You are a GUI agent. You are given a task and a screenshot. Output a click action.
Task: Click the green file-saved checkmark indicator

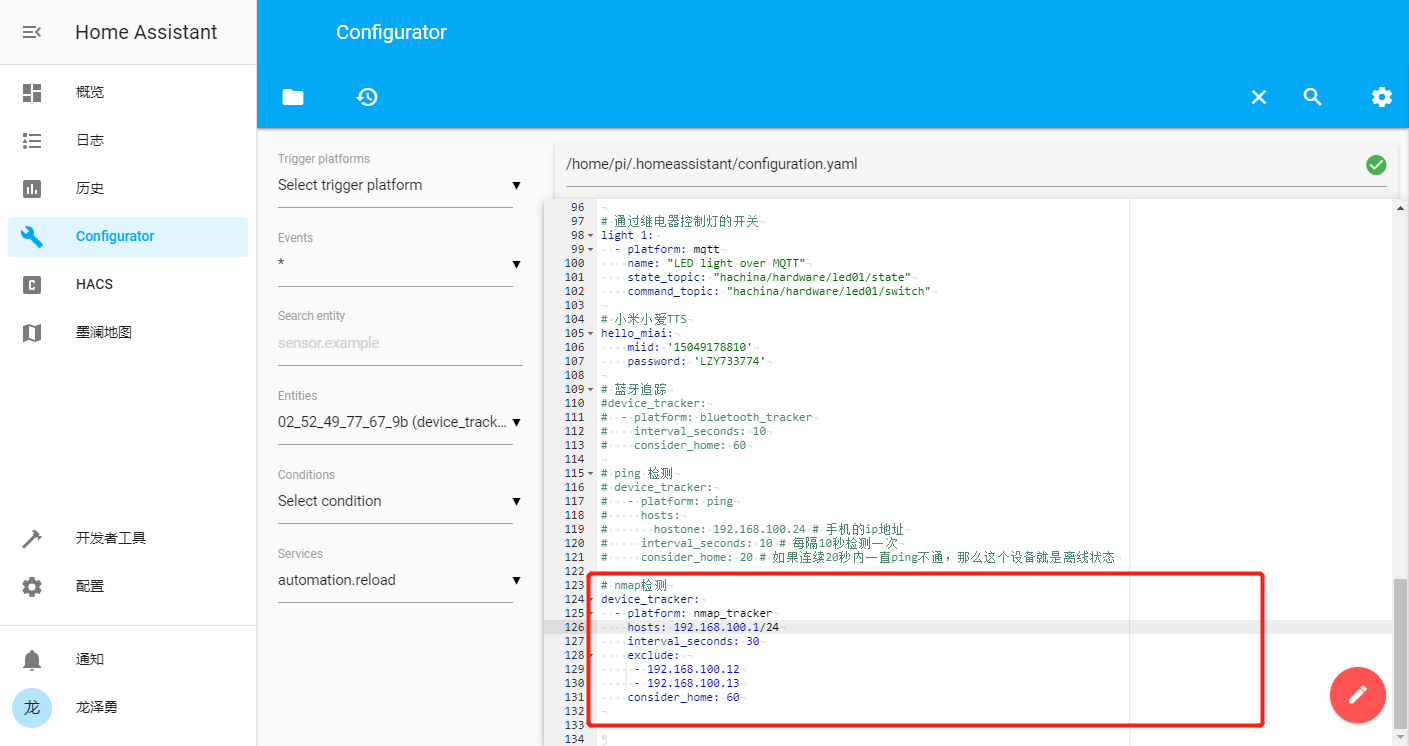click(1376, 165)
